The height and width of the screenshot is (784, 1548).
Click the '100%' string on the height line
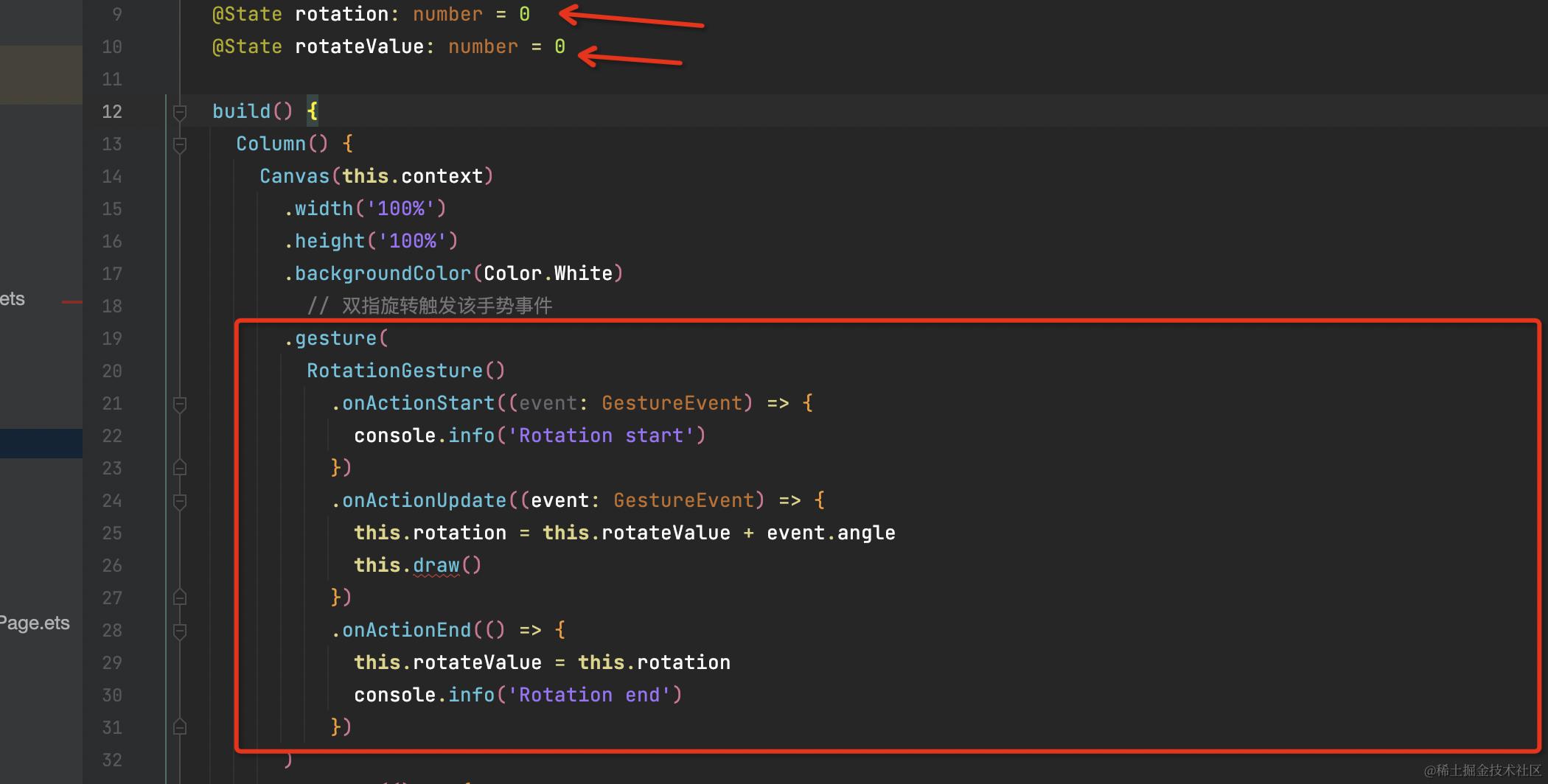click(413, 241)
